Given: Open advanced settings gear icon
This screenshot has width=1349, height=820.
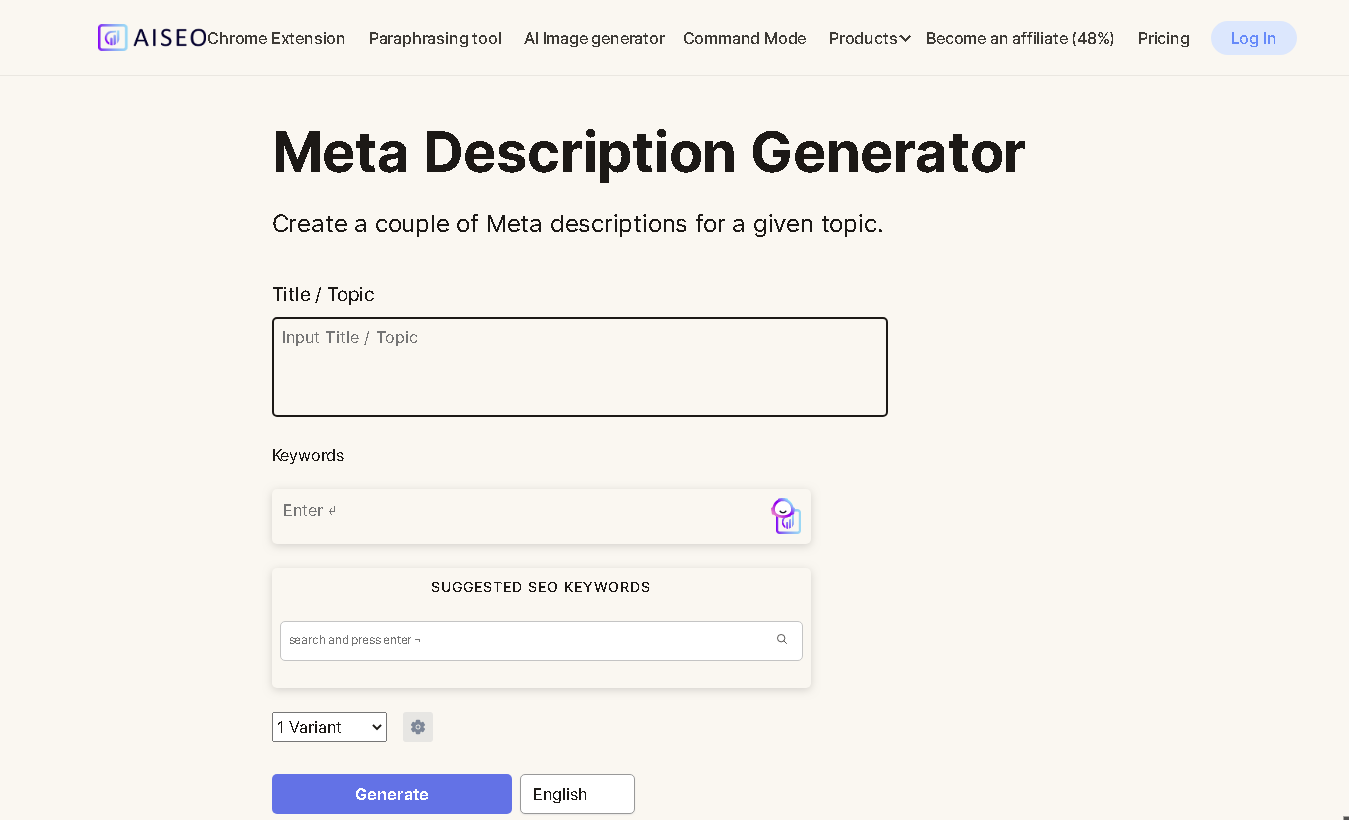Looking at the screenshot, I should pyautogui.click(x=418, y=727).
